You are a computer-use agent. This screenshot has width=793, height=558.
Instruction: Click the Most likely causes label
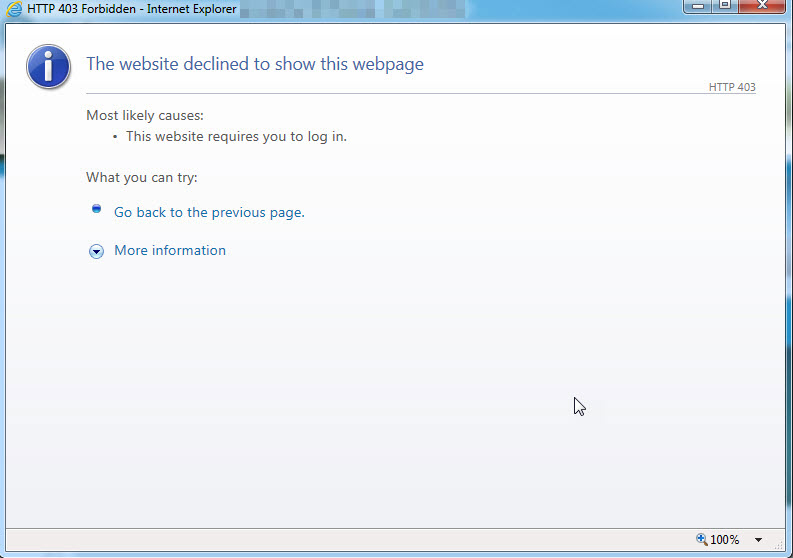pos(145,115)
